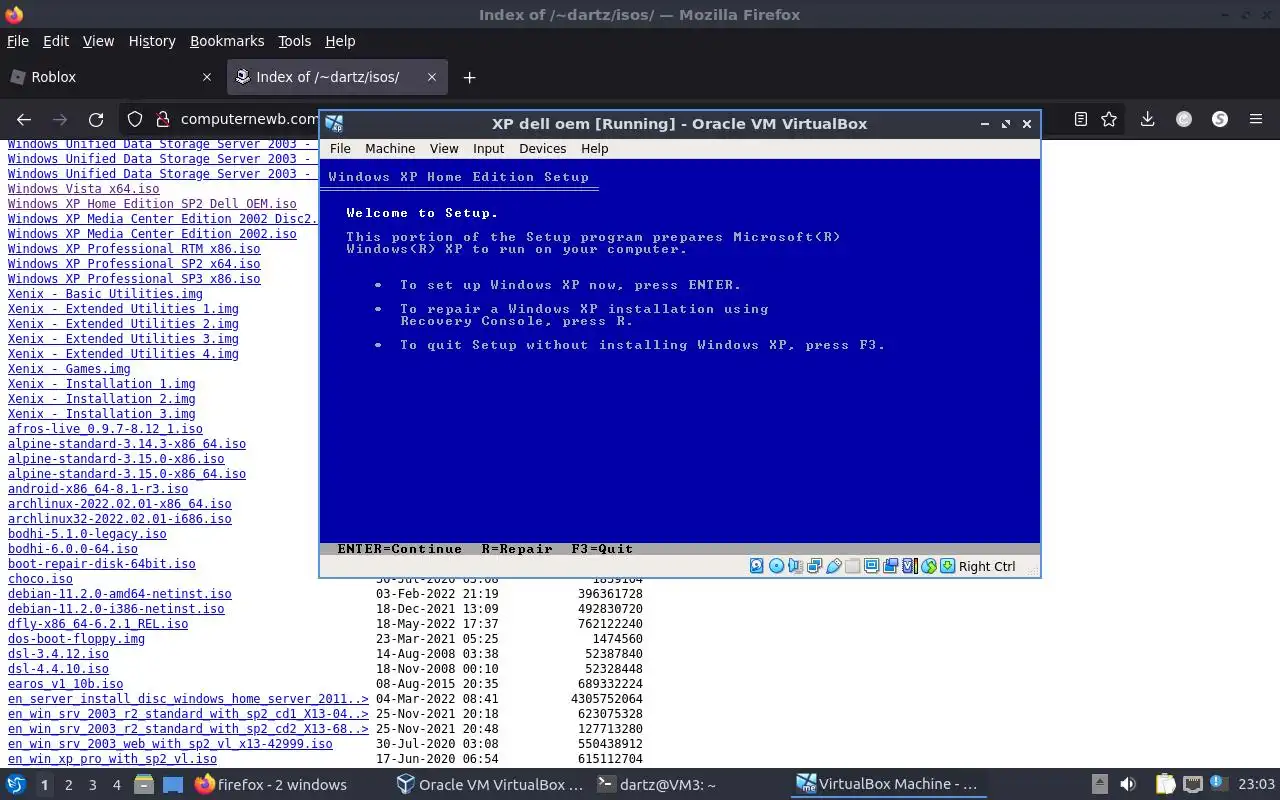Open Firefox downloads panel
The height and width of the screenshot is (800, 1280).
point(1148,119)
